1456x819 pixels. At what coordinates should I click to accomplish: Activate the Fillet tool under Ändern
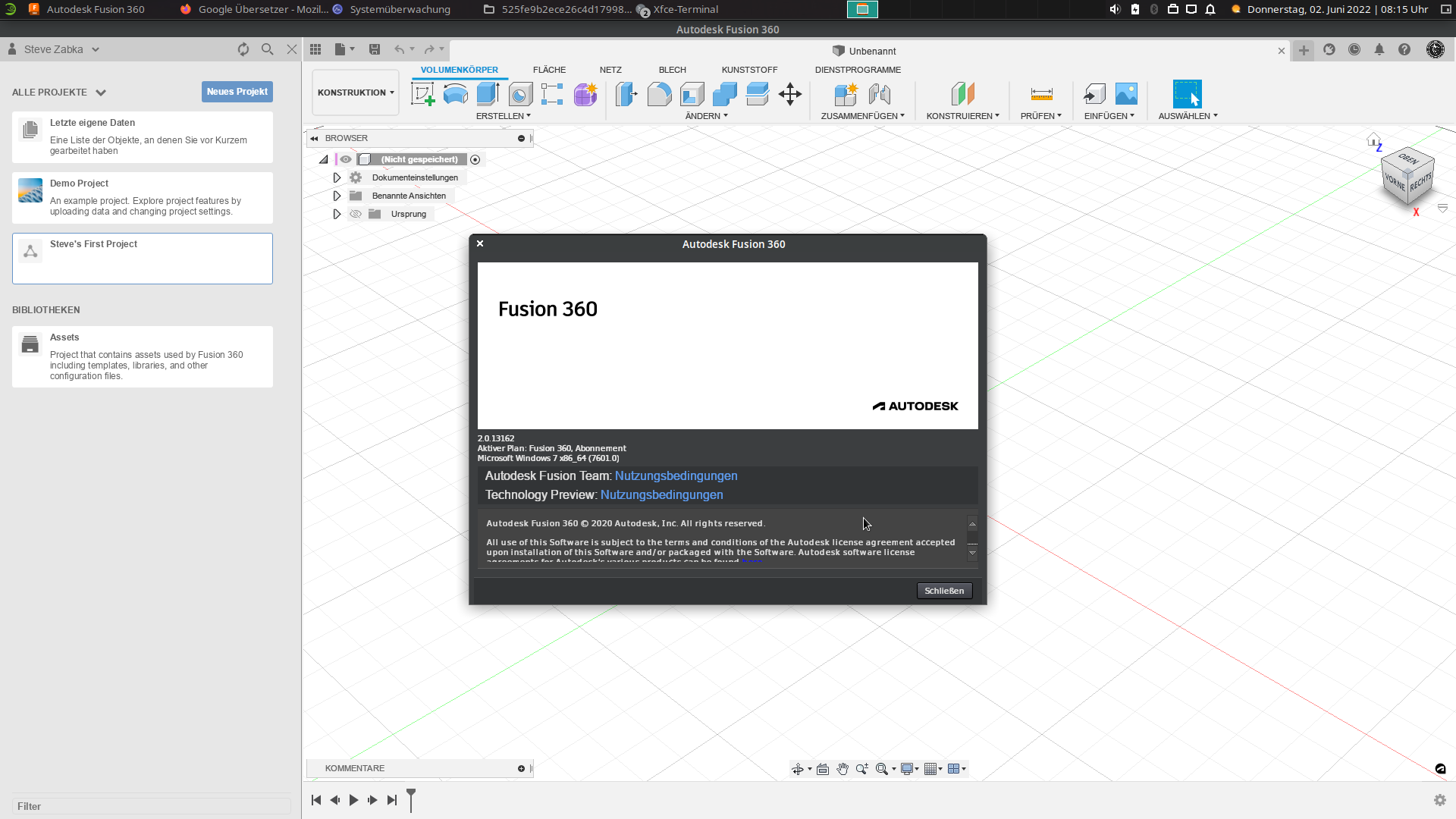click(659, 94)
